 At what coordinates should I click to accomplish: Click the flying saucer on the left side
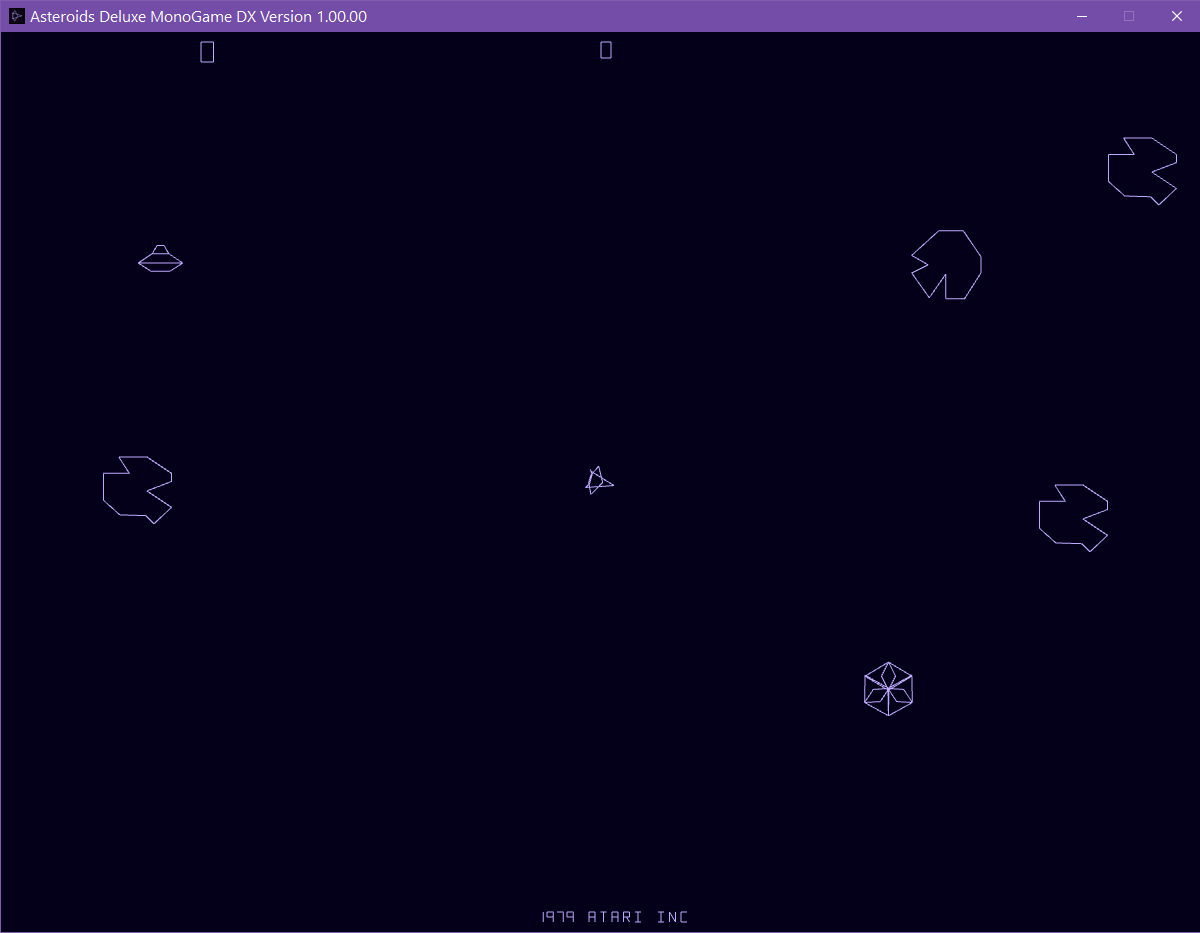tap(160, 259)
